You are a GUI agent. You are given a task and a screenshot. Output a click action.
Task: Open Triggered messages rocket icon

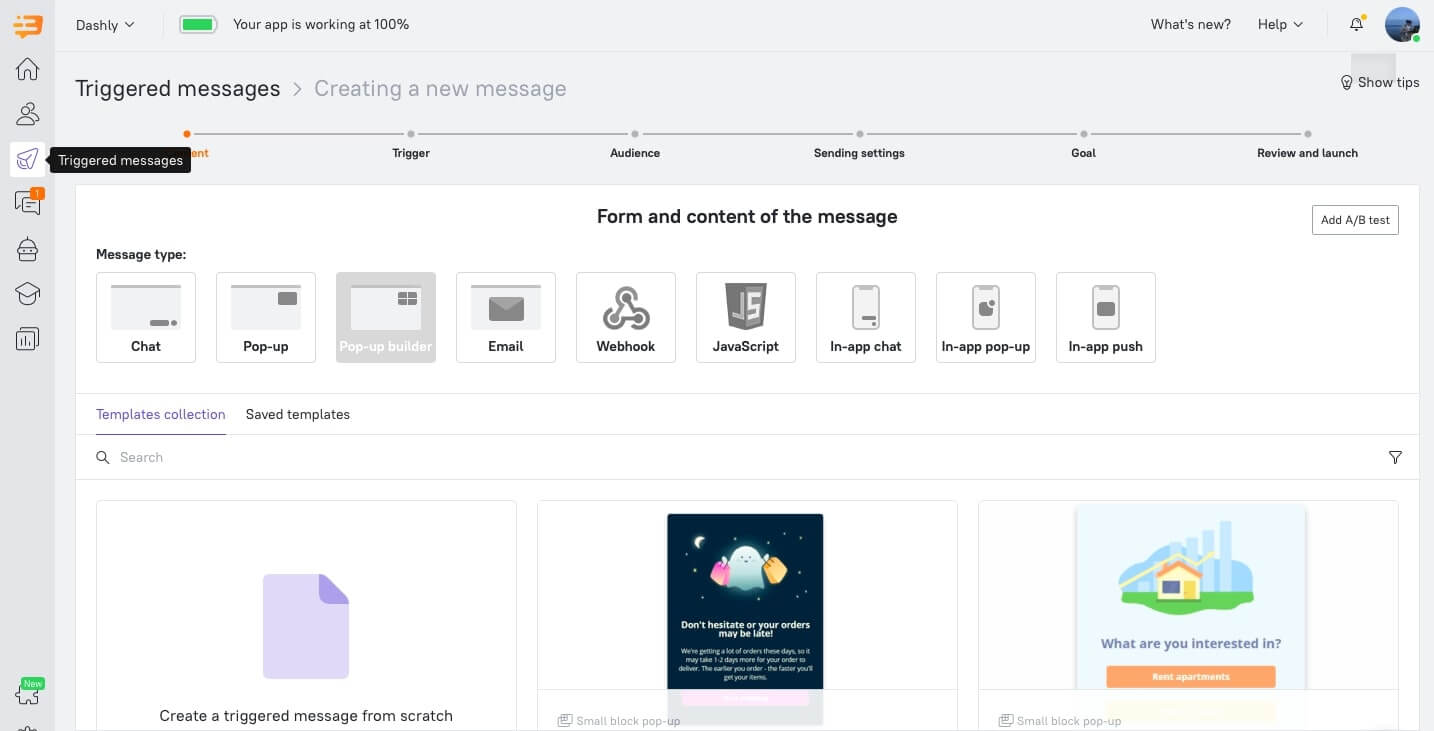[x=28, y=159]
